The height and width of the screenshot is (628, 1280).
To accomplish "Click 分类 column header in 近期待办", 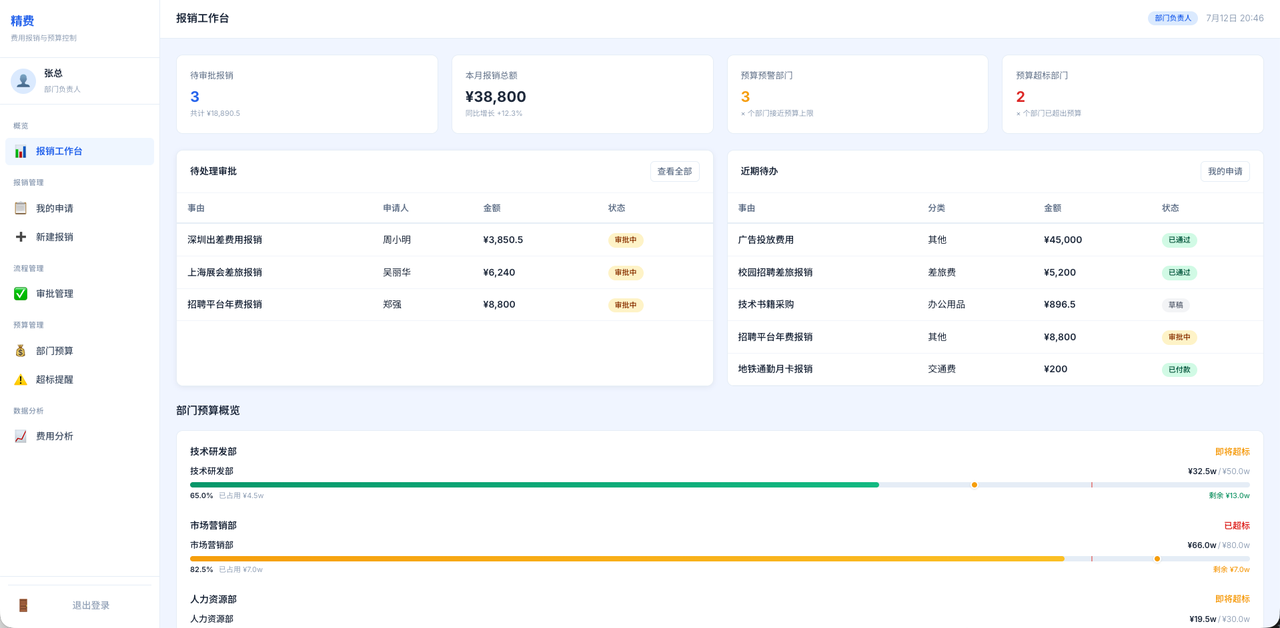I will point(937,208).
